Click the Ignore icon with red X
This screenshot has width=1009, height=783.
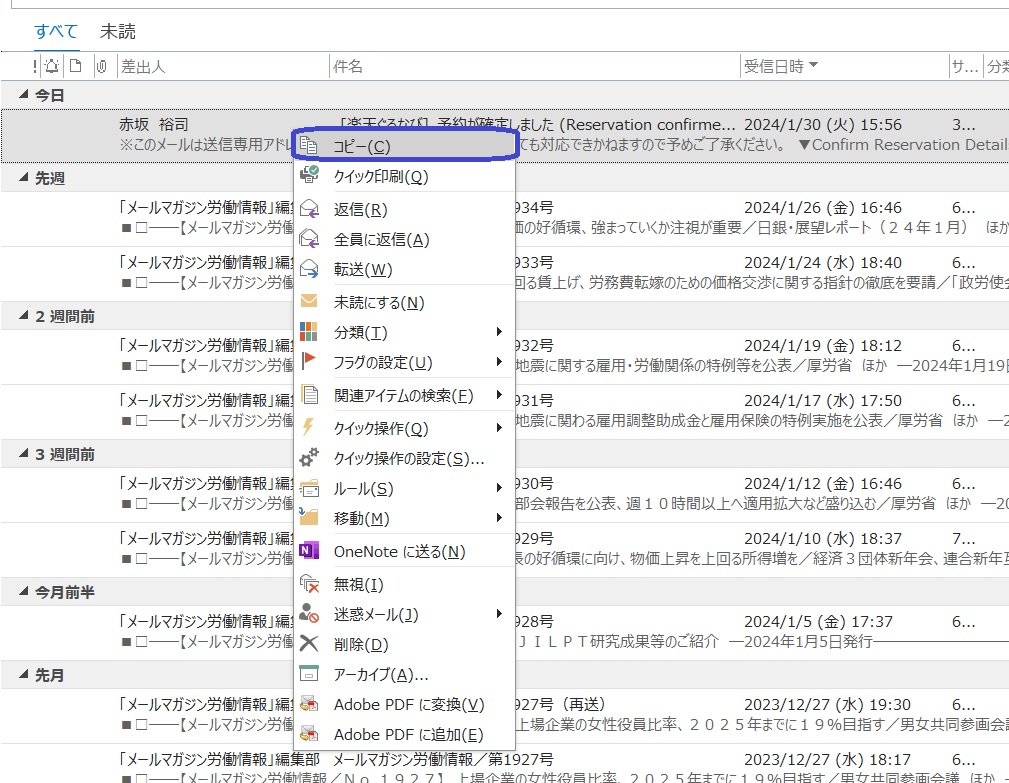pos(310,584)
